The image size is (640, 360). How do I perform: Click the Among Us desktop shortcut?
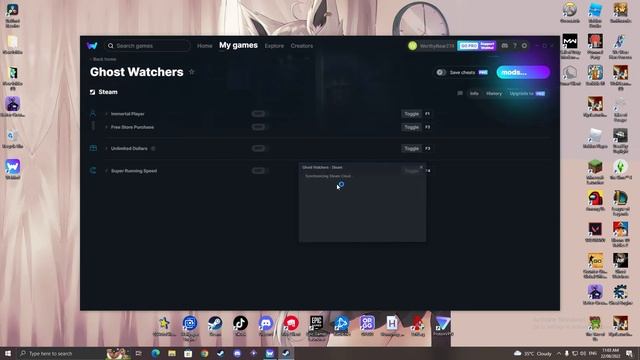(595, 201)
